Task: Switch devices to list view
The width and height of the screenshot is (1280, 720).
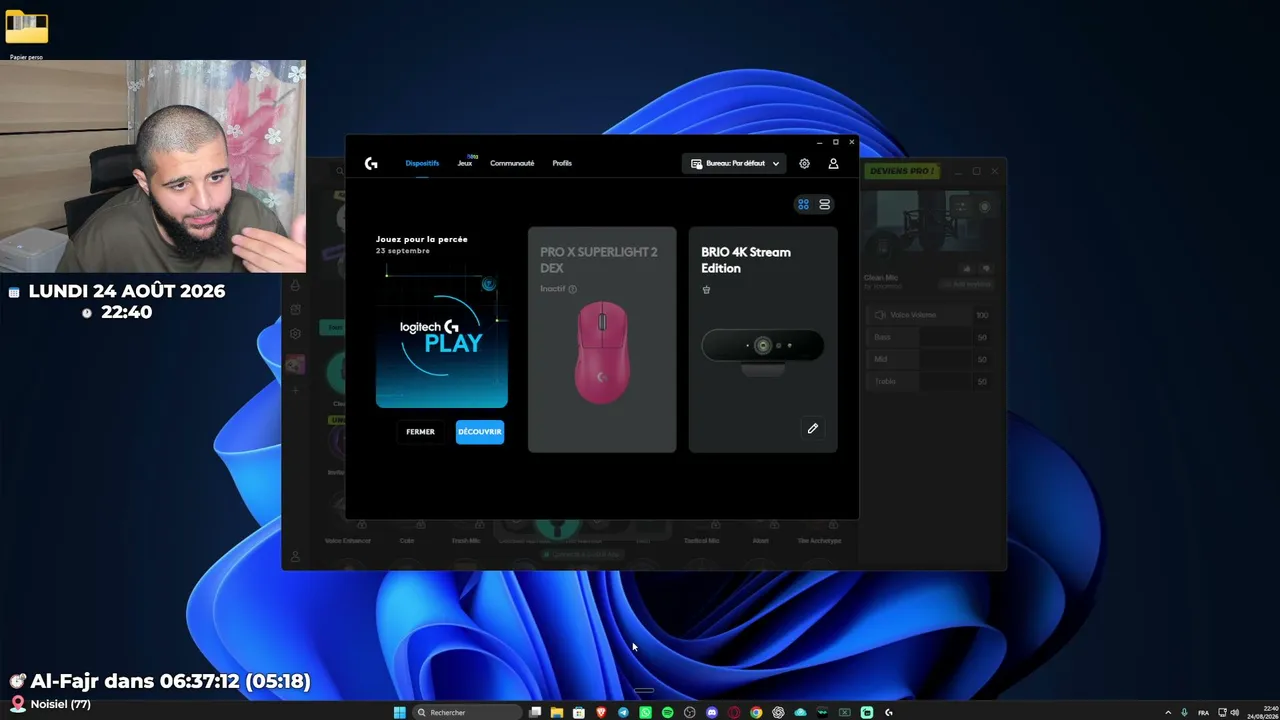Action: pyautogui.click(x=825, y=204)
